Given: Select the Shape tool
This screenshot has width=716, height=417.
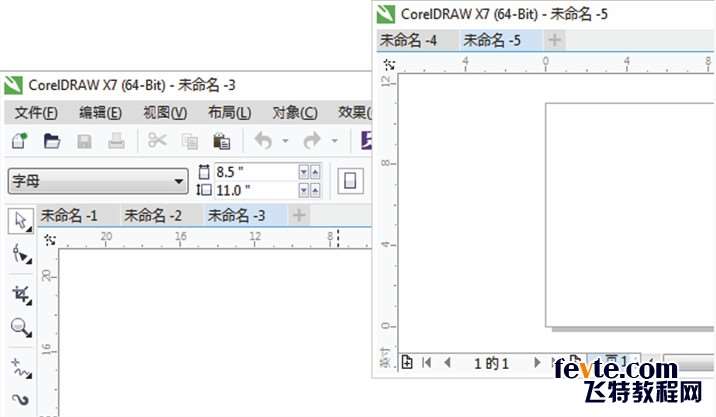Looking at the screenshot, I should coord(21,254).
